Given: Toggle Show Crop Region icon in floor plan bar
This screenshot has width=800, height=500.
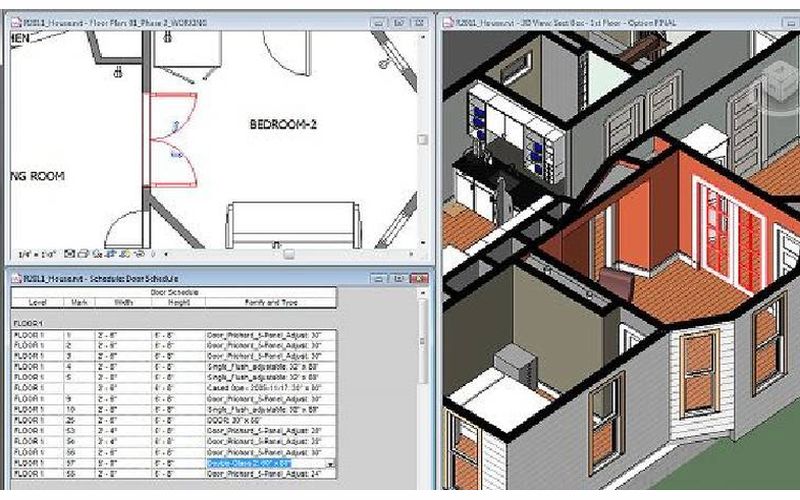Looking at the screenshot, I should pos(125,254).
